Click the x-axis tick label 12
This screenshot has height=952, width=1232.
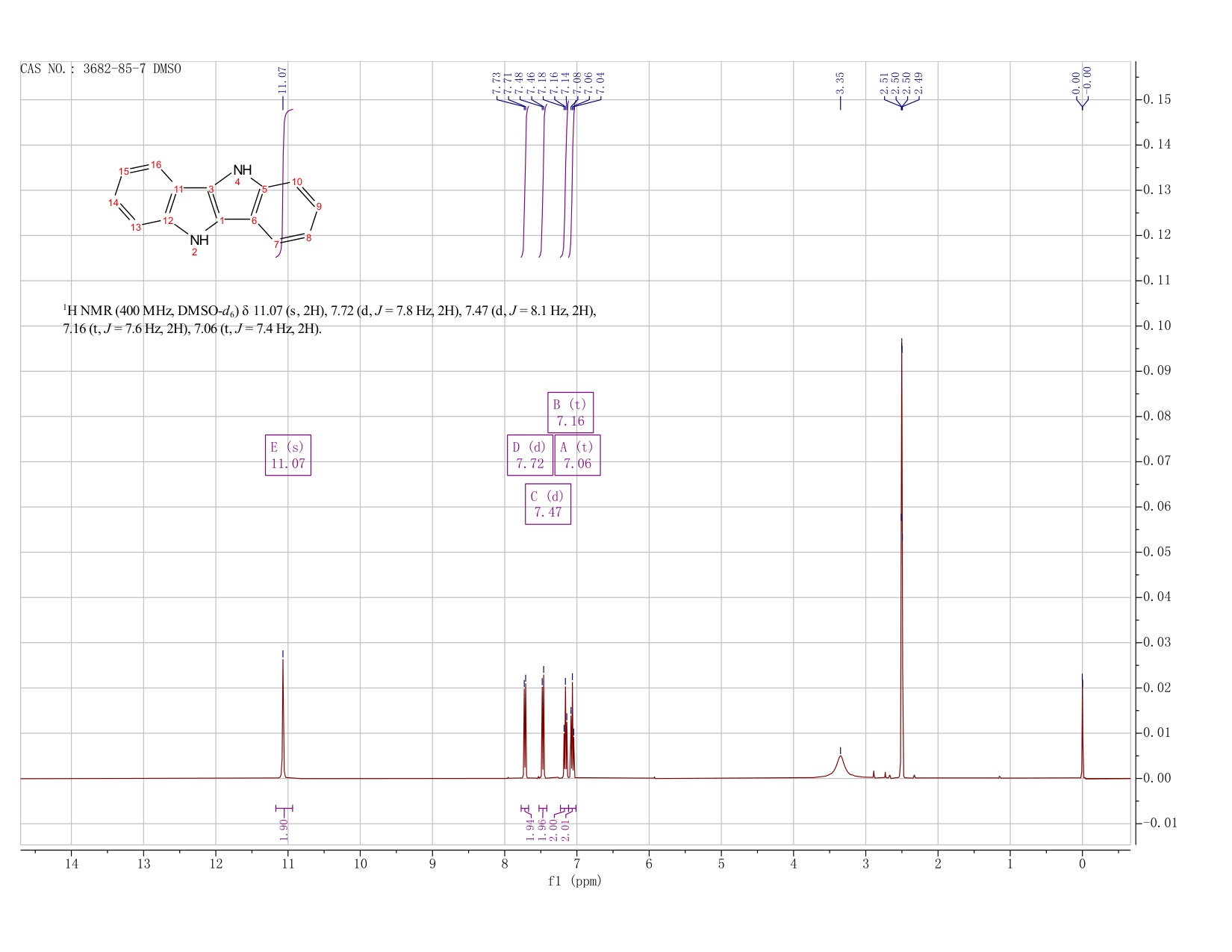tap(216, 864)
